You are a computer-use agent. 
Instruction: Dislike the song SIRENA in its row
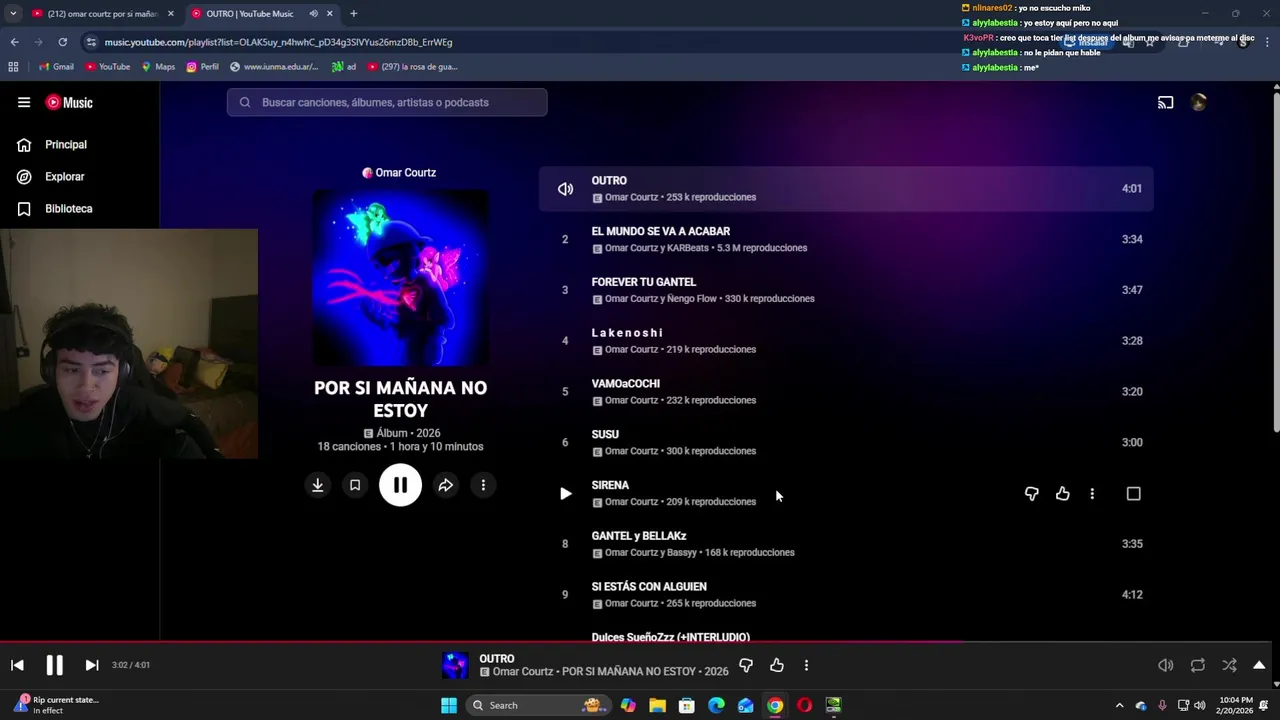[x=1031, y=493]
